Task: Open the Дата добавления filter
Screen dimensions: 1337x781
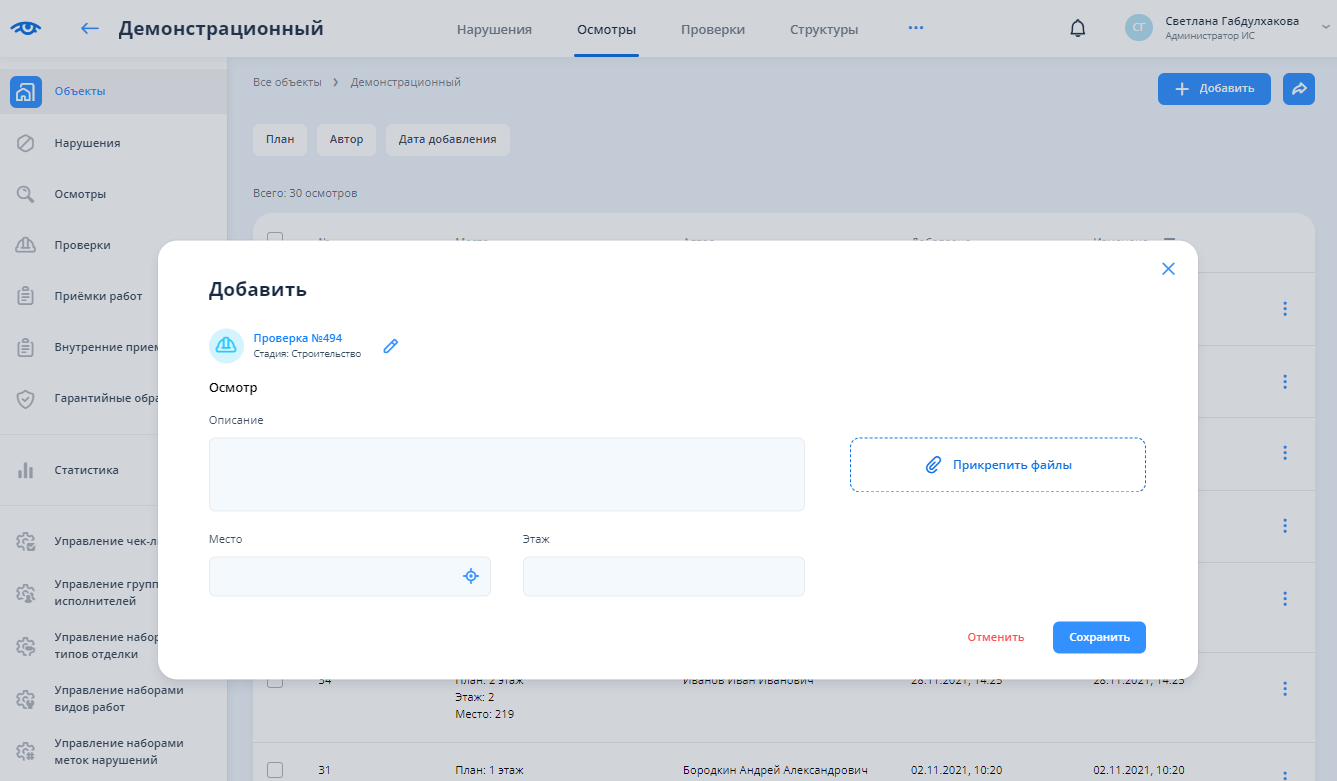Action: point(447,139)
